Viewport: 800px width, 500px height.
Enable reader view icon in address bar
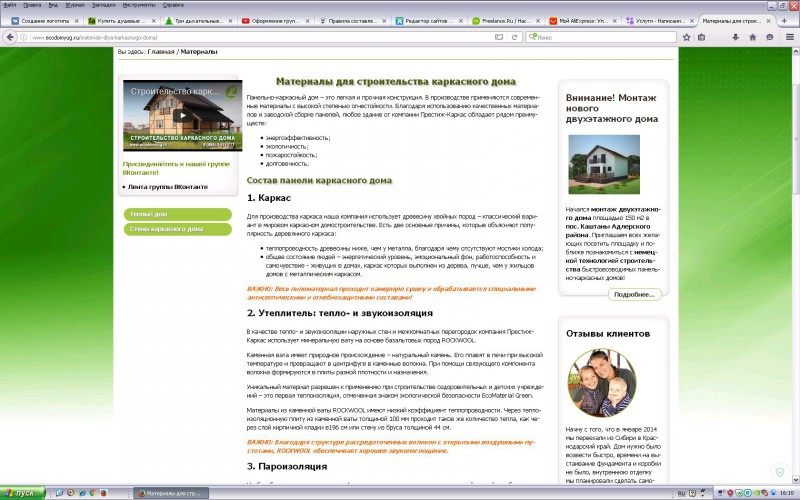point(499,37)
